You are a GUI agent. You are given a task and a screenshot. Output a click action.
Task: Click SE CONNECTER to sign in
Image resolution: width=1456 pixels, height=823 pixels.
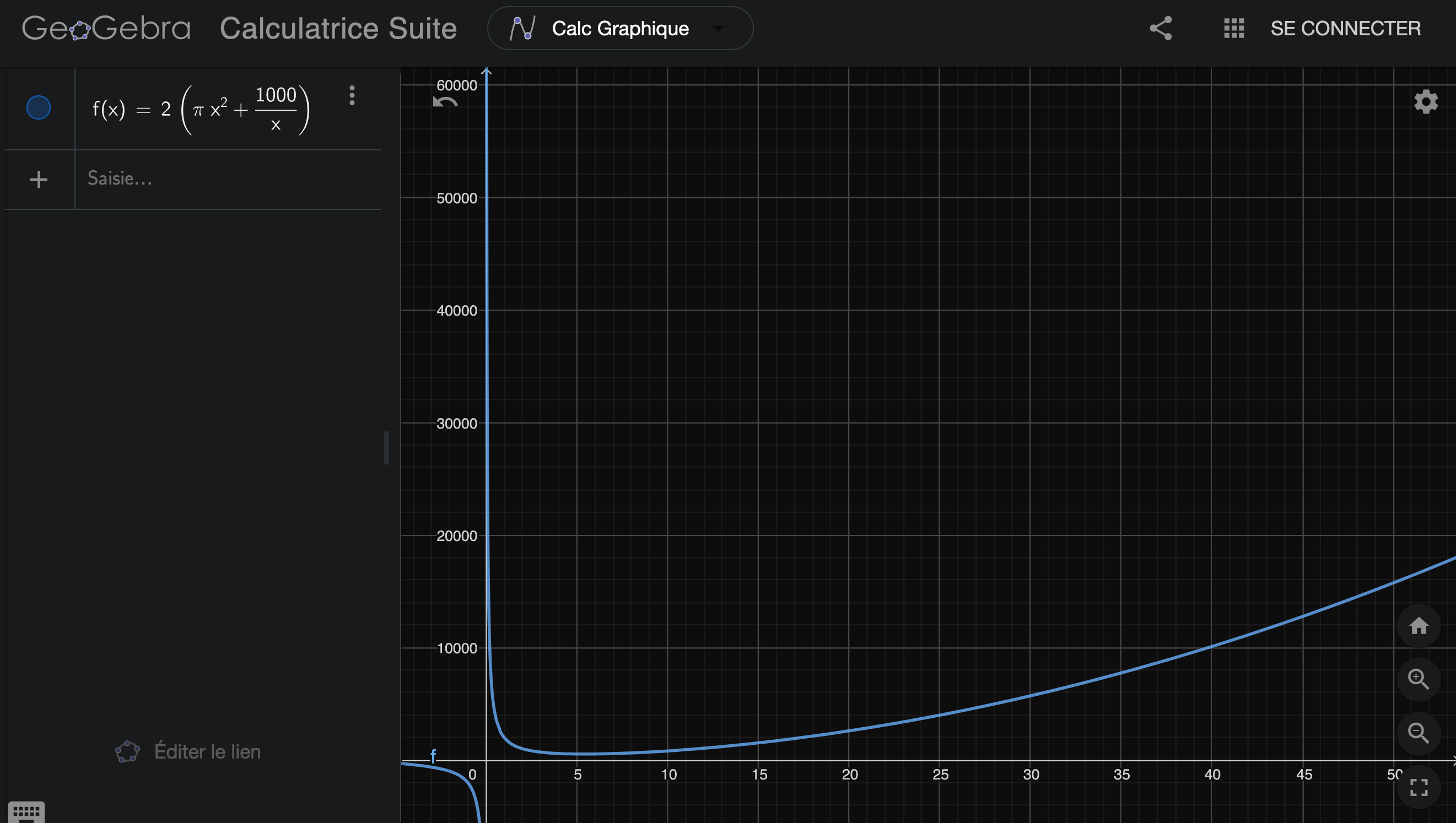[x=1345, y=28]
